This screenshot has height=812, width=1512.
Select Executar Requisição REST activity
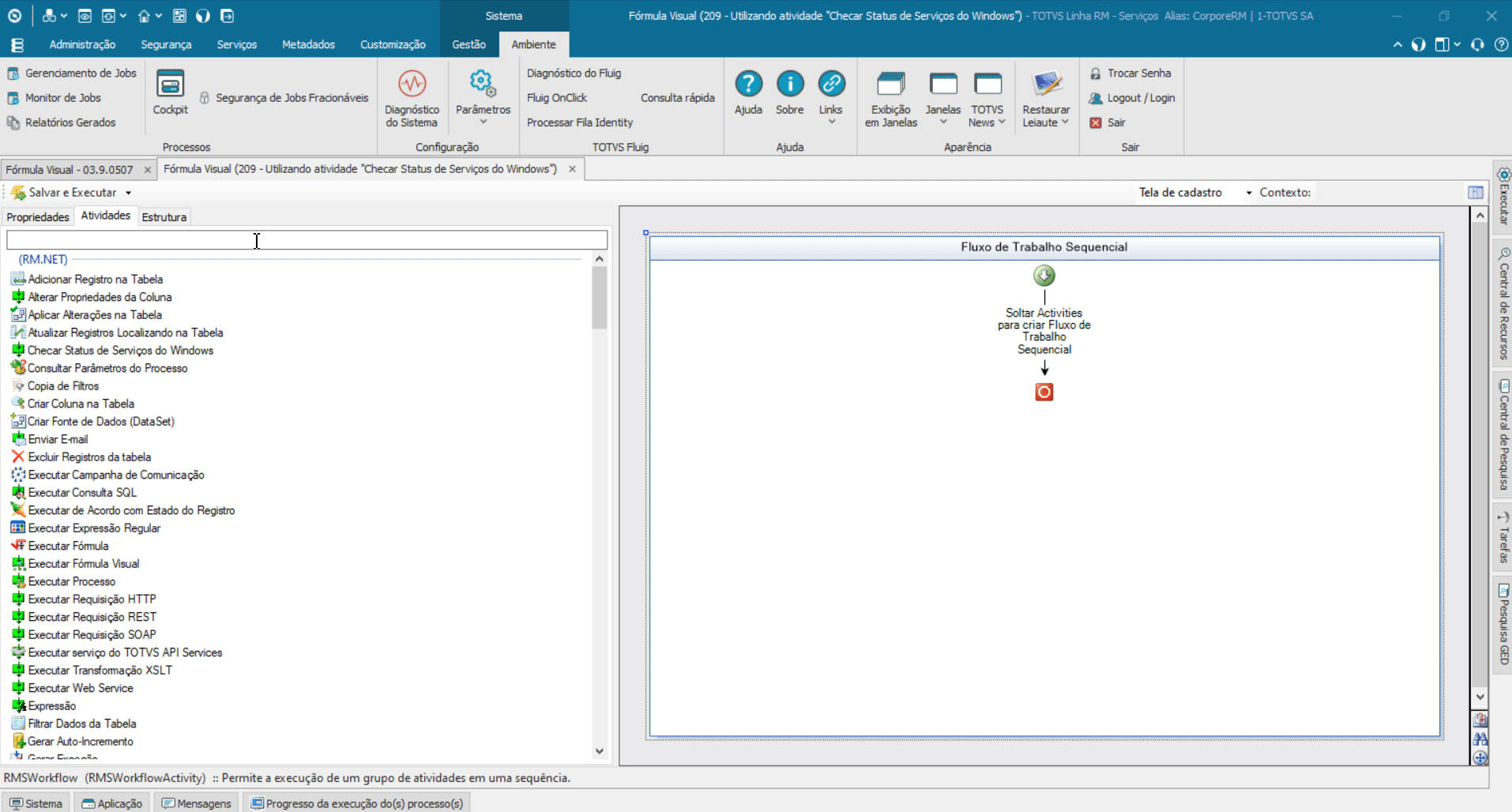84,617
